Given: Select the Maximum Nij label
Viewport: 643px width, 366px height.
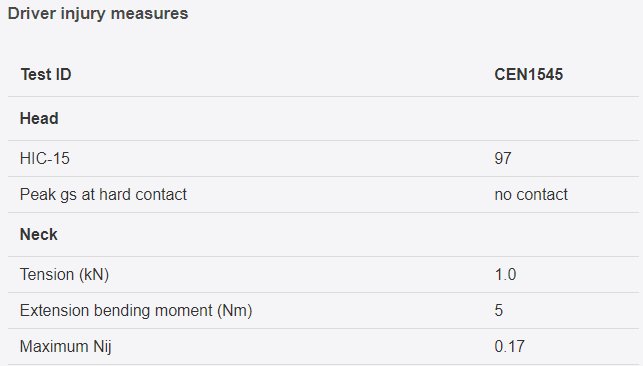Looking at the screenshot, I should tap(66, 347).
